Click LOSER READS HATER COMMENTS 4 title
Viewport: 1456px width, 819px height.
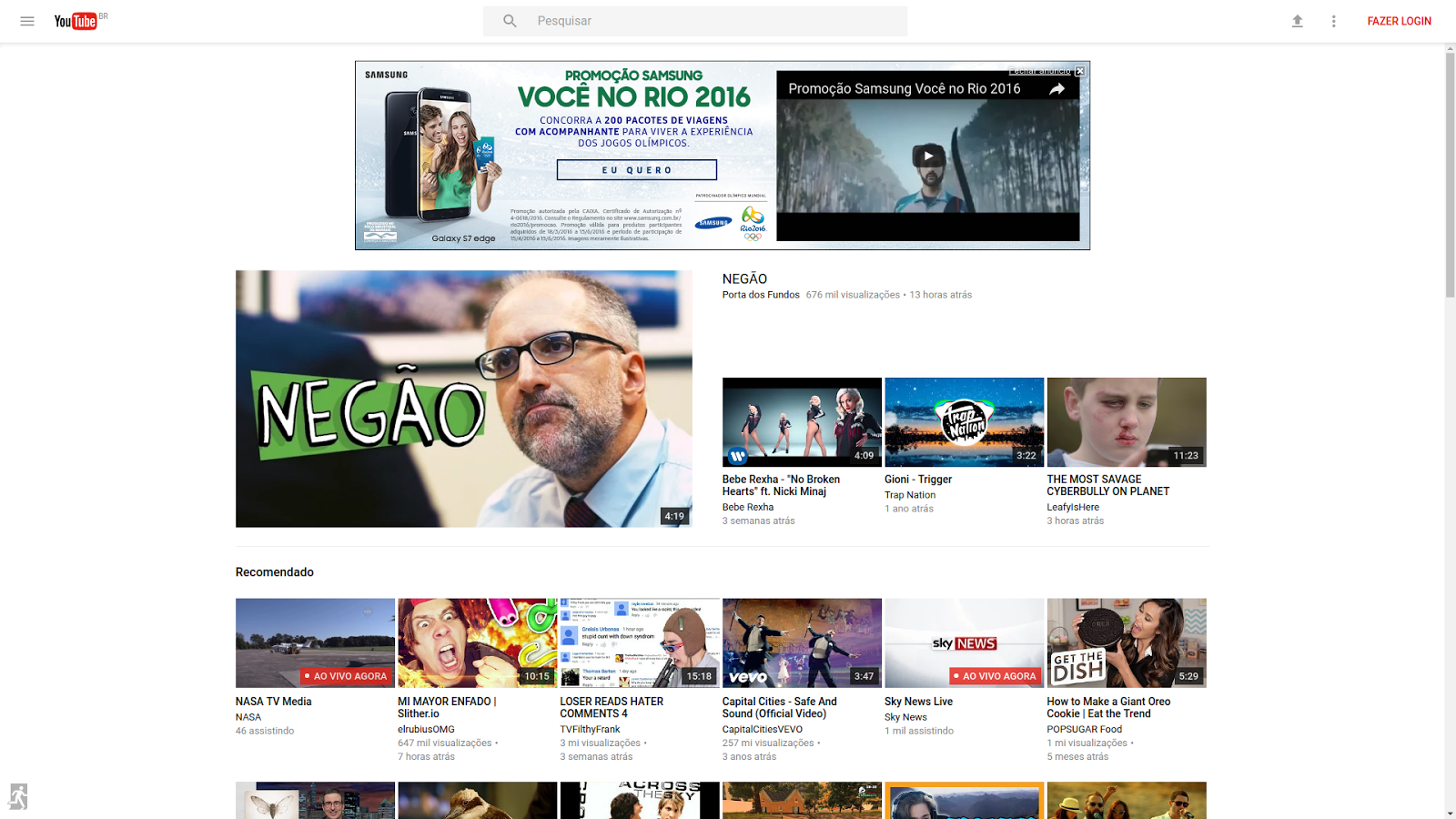612,707
